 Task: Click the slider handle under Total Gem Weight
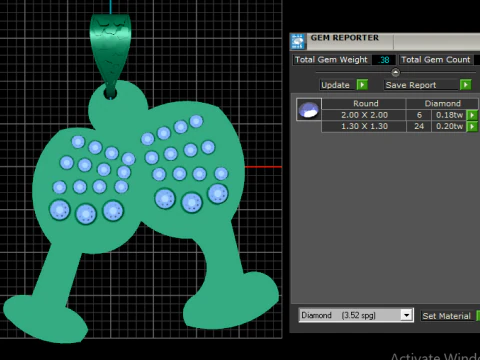click(x=395, y=72)
